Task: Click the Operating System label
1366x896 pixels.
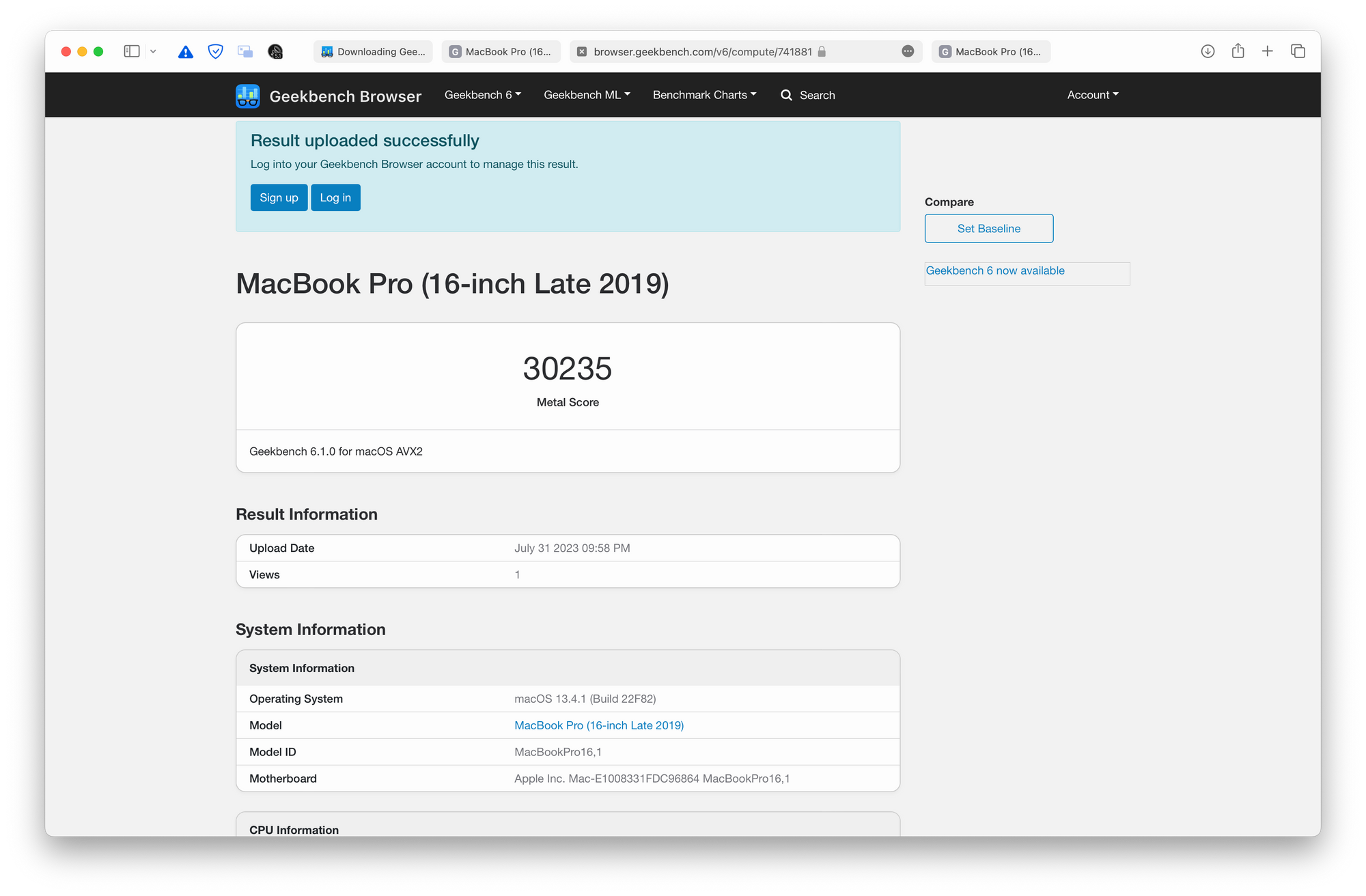Action: tap(296, 699)
